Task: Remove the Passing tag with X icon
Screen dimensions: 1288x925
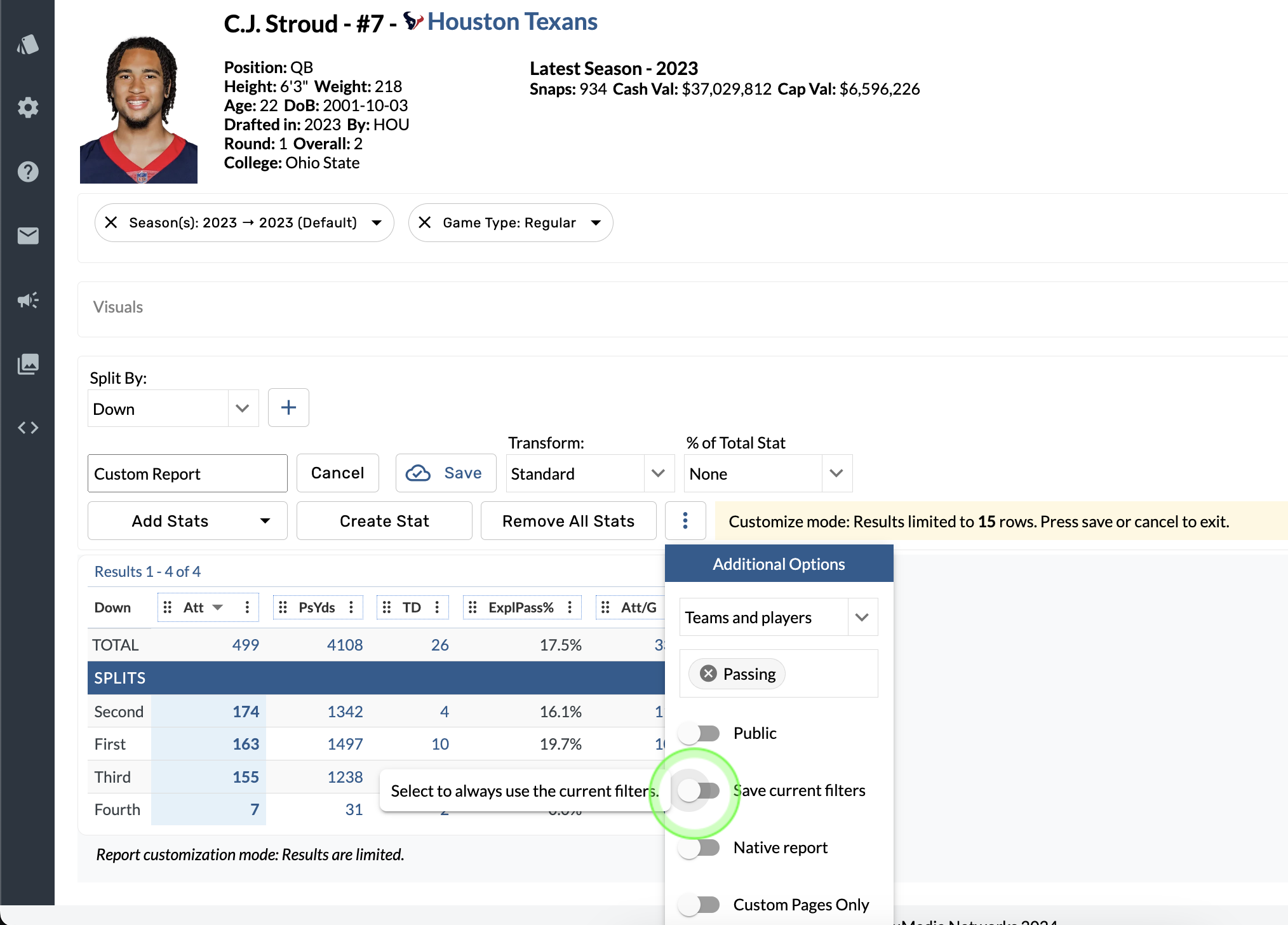Action: point(708,673)
